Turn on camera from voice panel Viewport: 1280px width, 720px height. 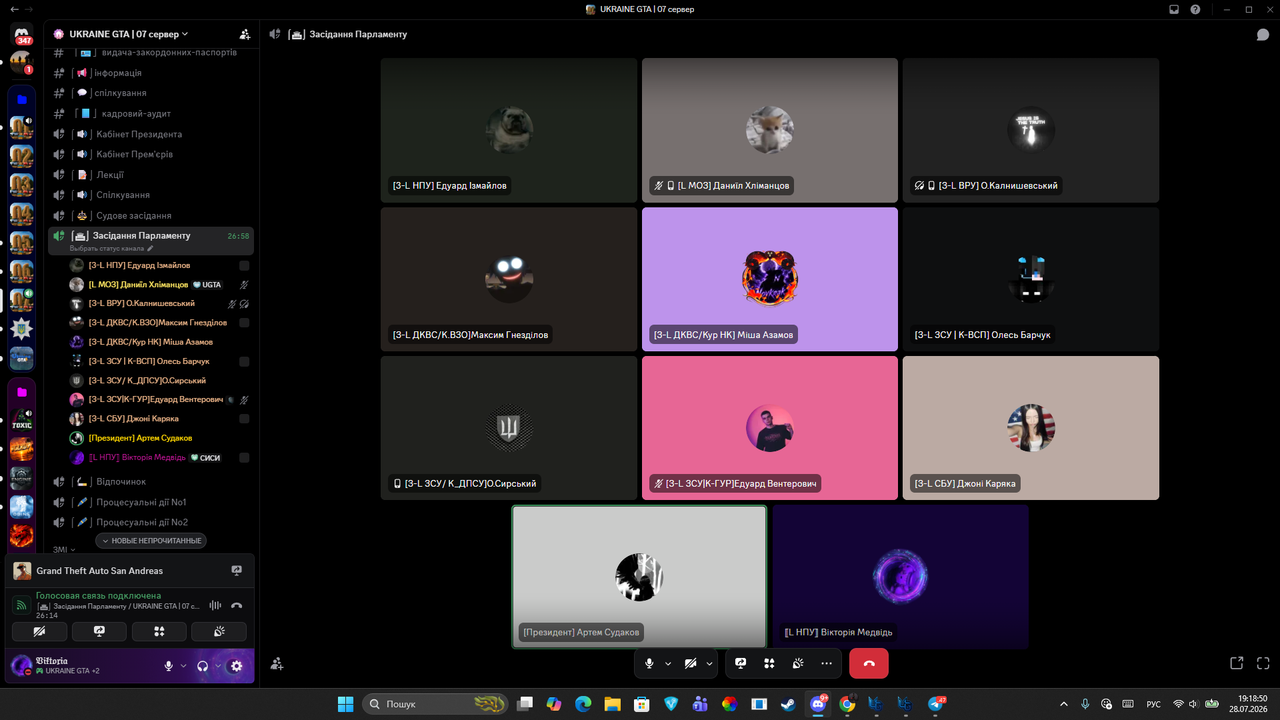(x=39, y=631)
